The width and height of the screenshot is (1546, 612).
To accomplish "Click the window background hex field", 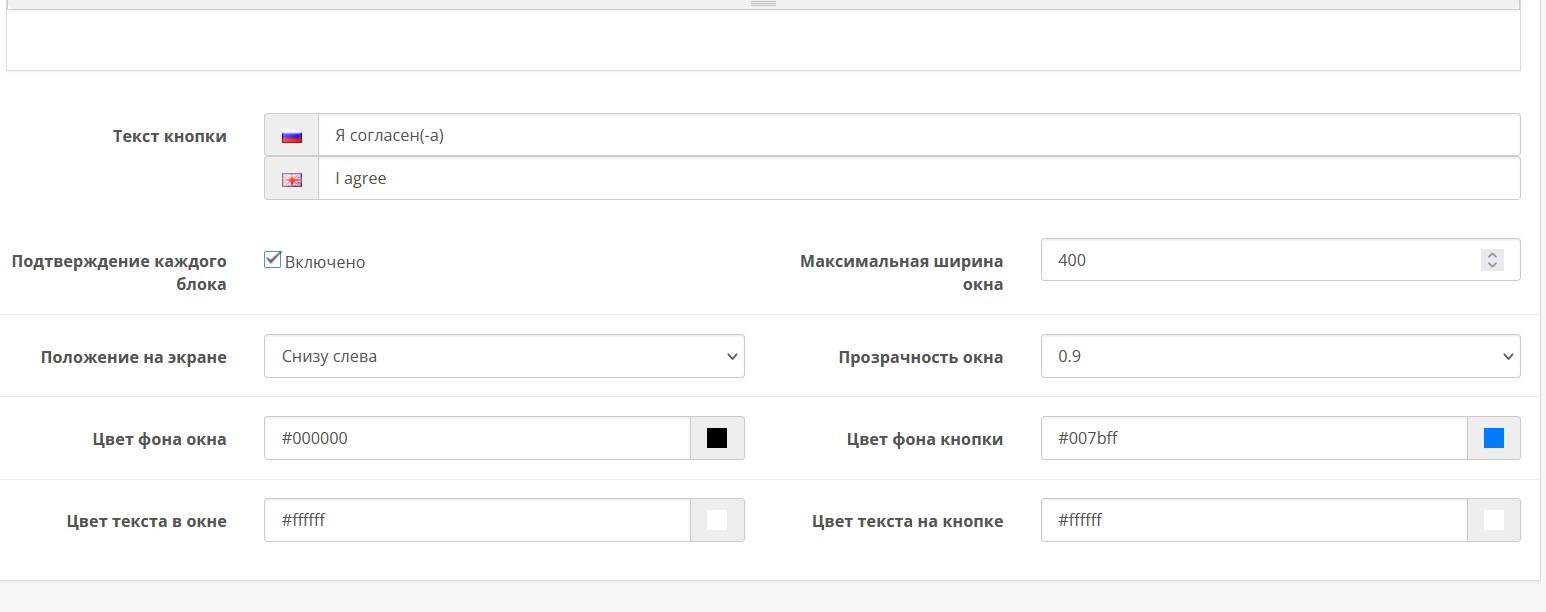I will 477,438.
